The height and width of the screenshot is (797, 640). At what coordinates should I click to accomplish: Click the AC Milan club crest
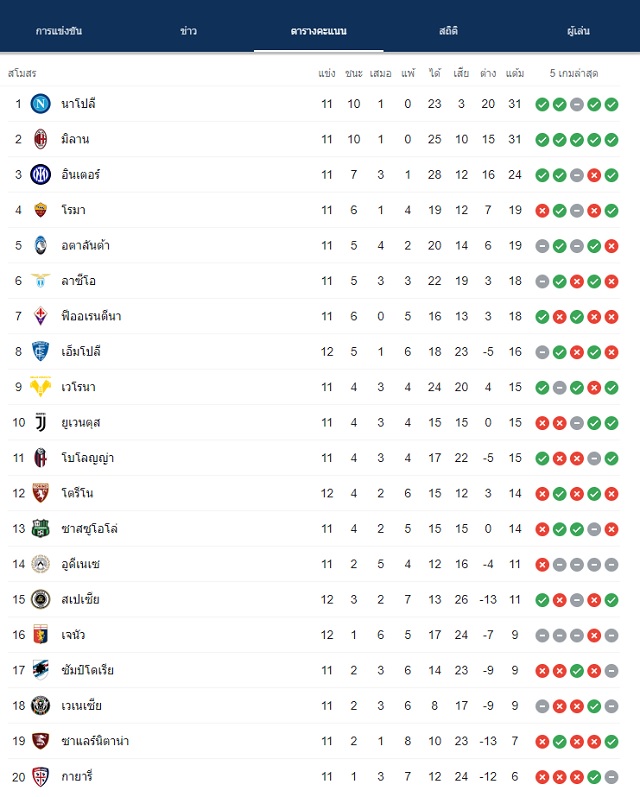pos(41,139)
